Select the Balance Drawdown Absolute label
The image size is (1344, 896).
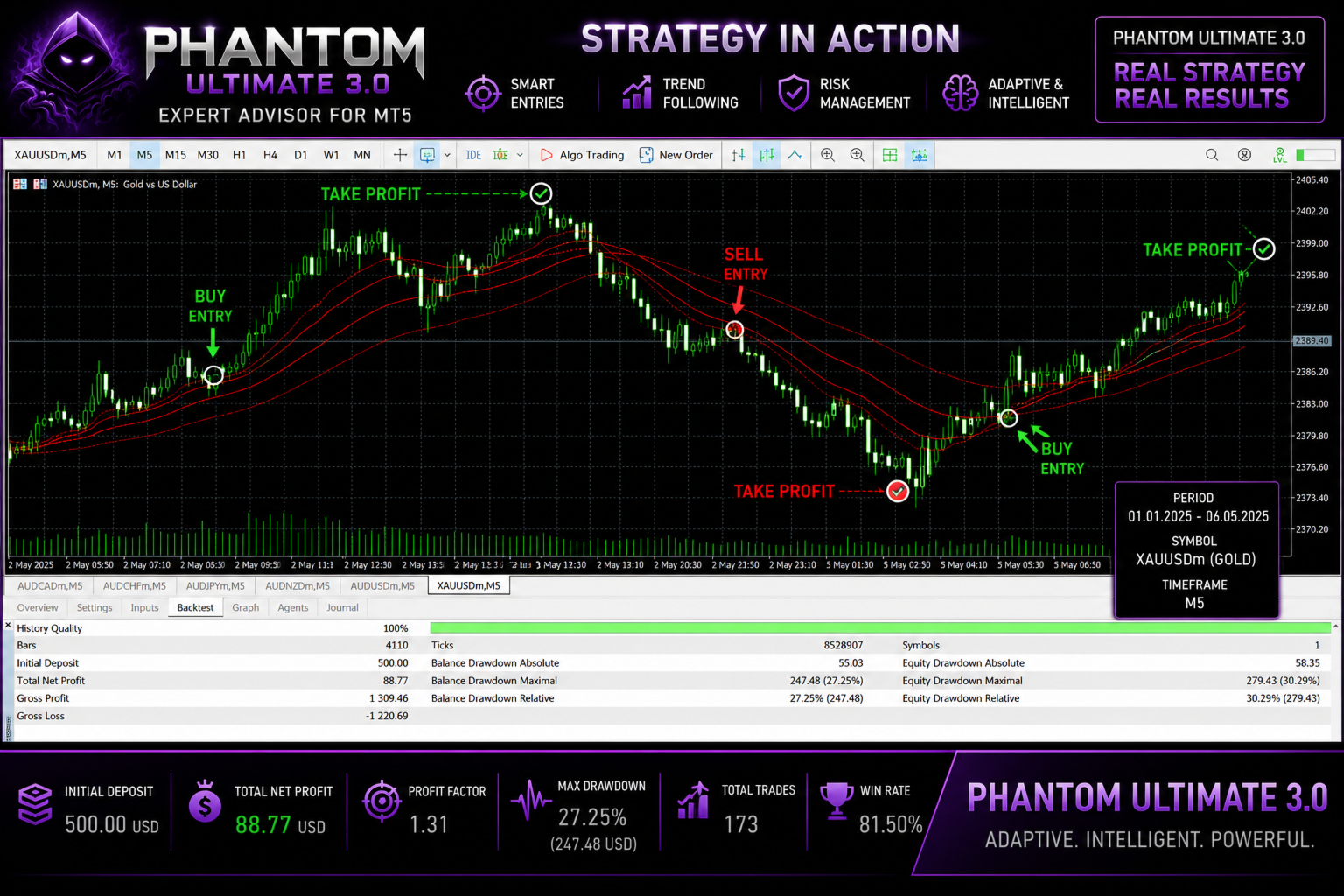(x=495, y=663)
